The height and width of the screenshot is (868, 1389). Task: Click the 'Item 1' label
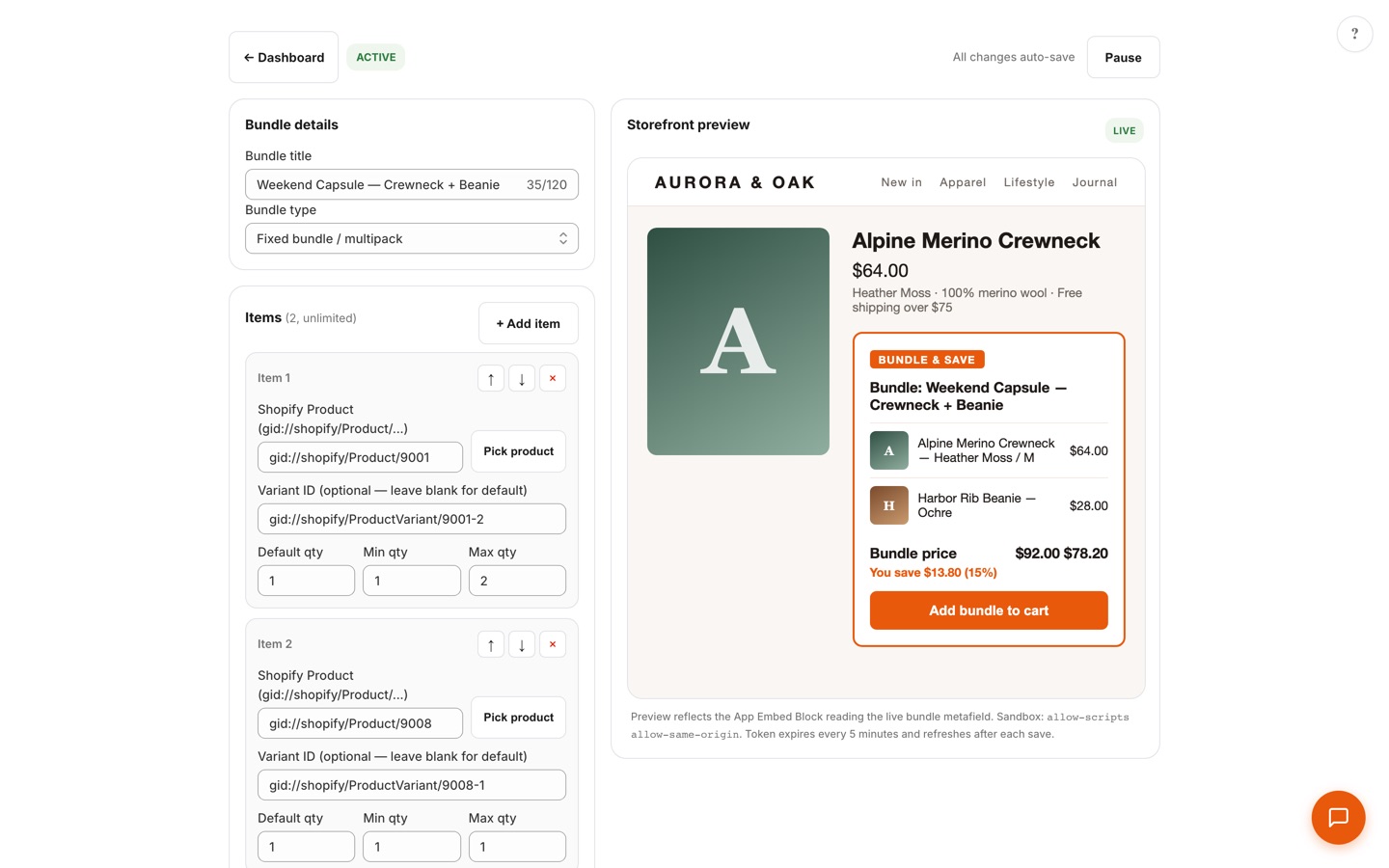(274, 378)
